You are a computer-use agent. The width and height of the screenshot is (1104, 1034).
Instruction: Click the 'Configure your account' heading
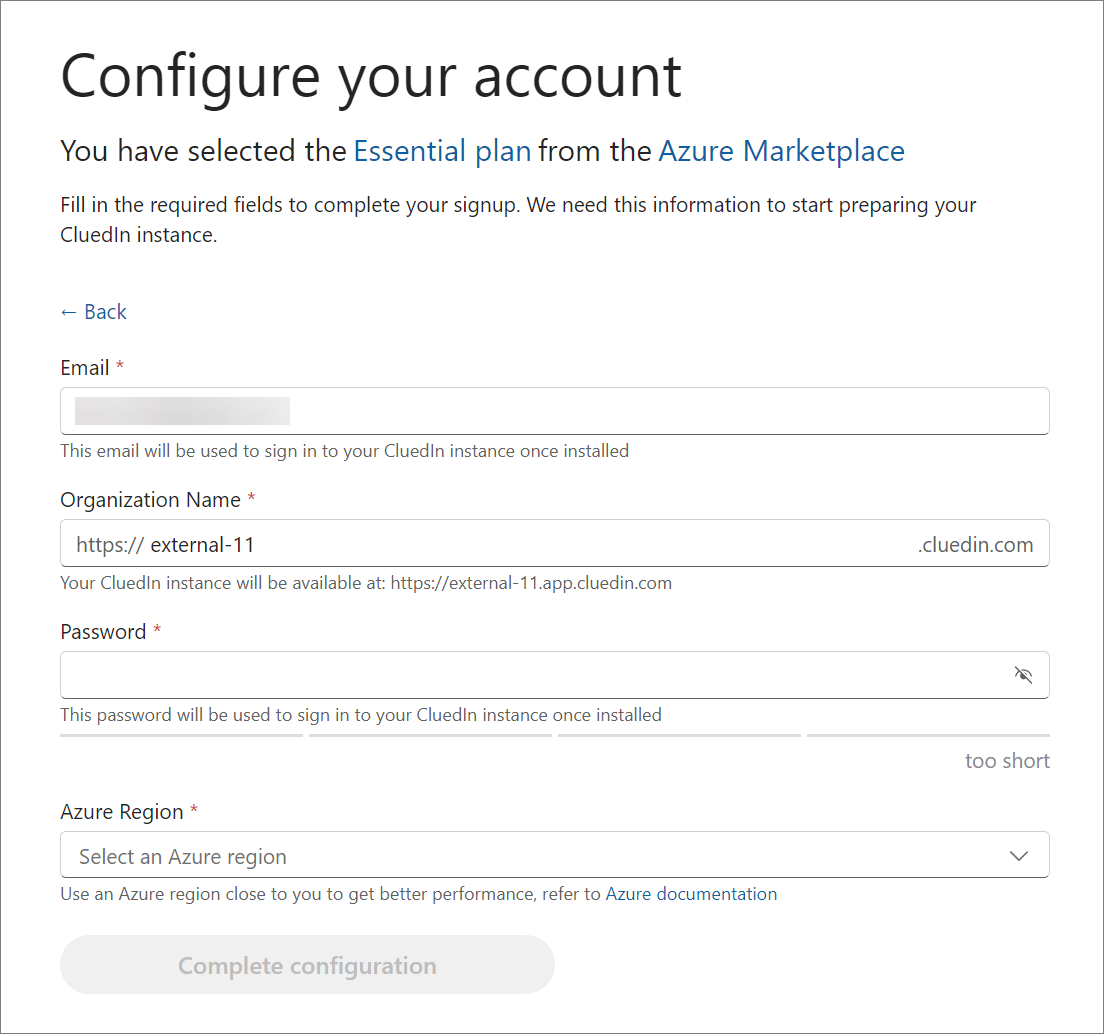coord(371,78)
